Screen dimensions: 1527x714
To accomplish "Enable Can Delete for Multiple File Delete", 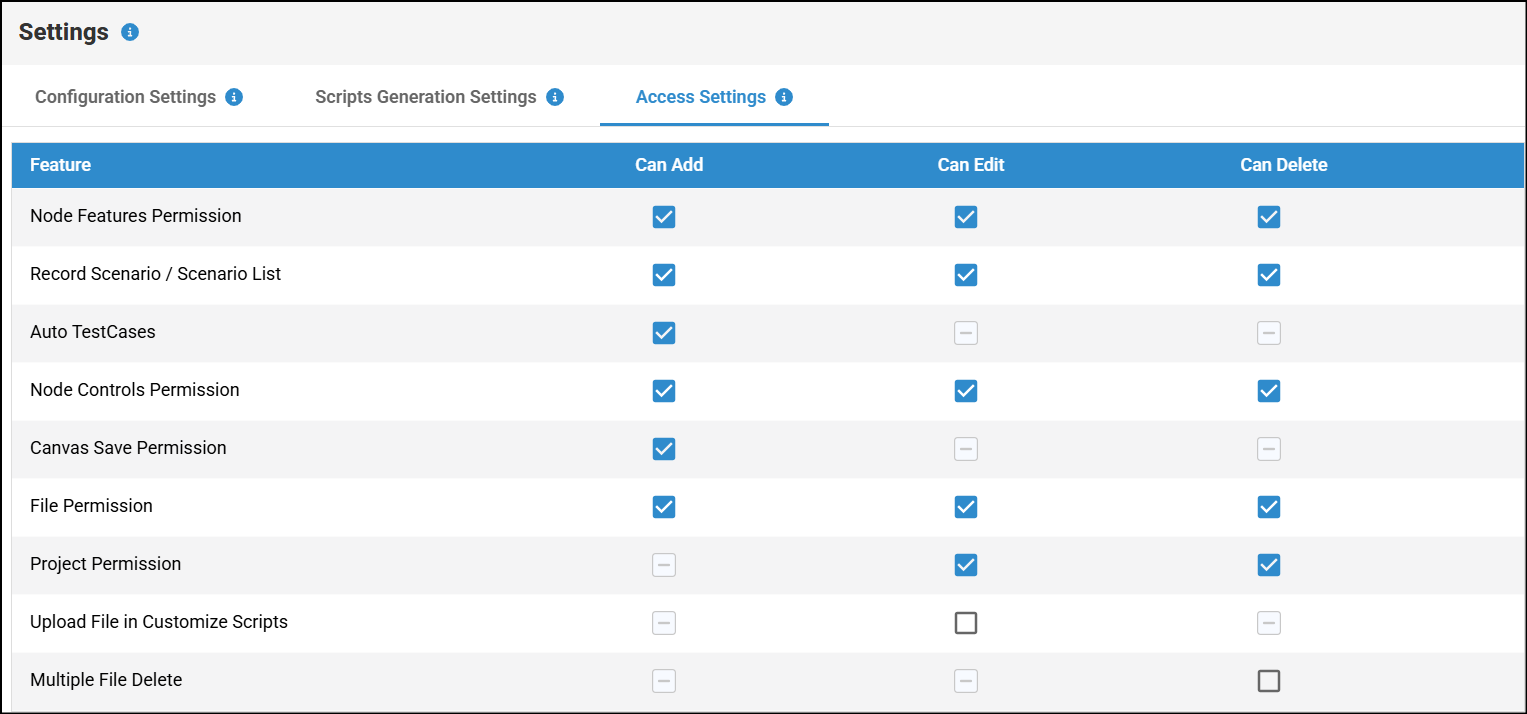I will click(1269, 681).
